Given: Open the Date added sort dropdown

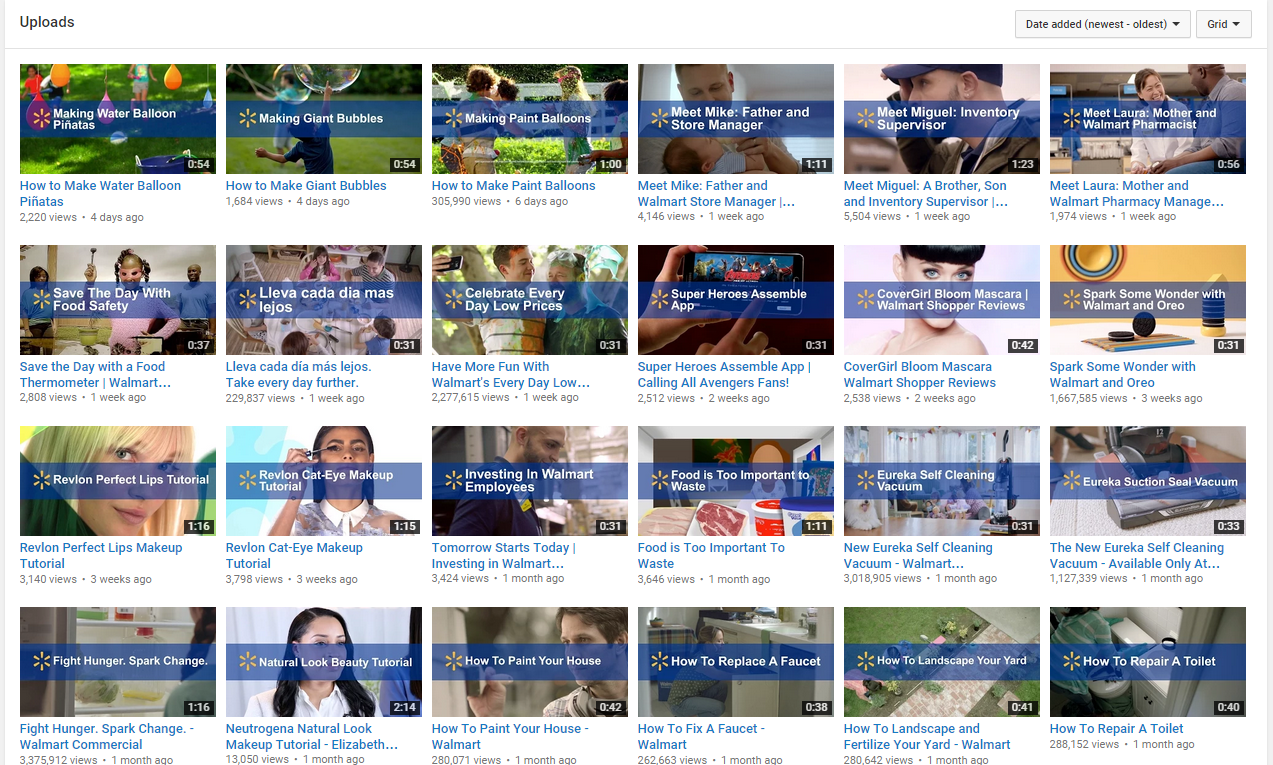Looking at the screenshot, I should (1102, 24).
